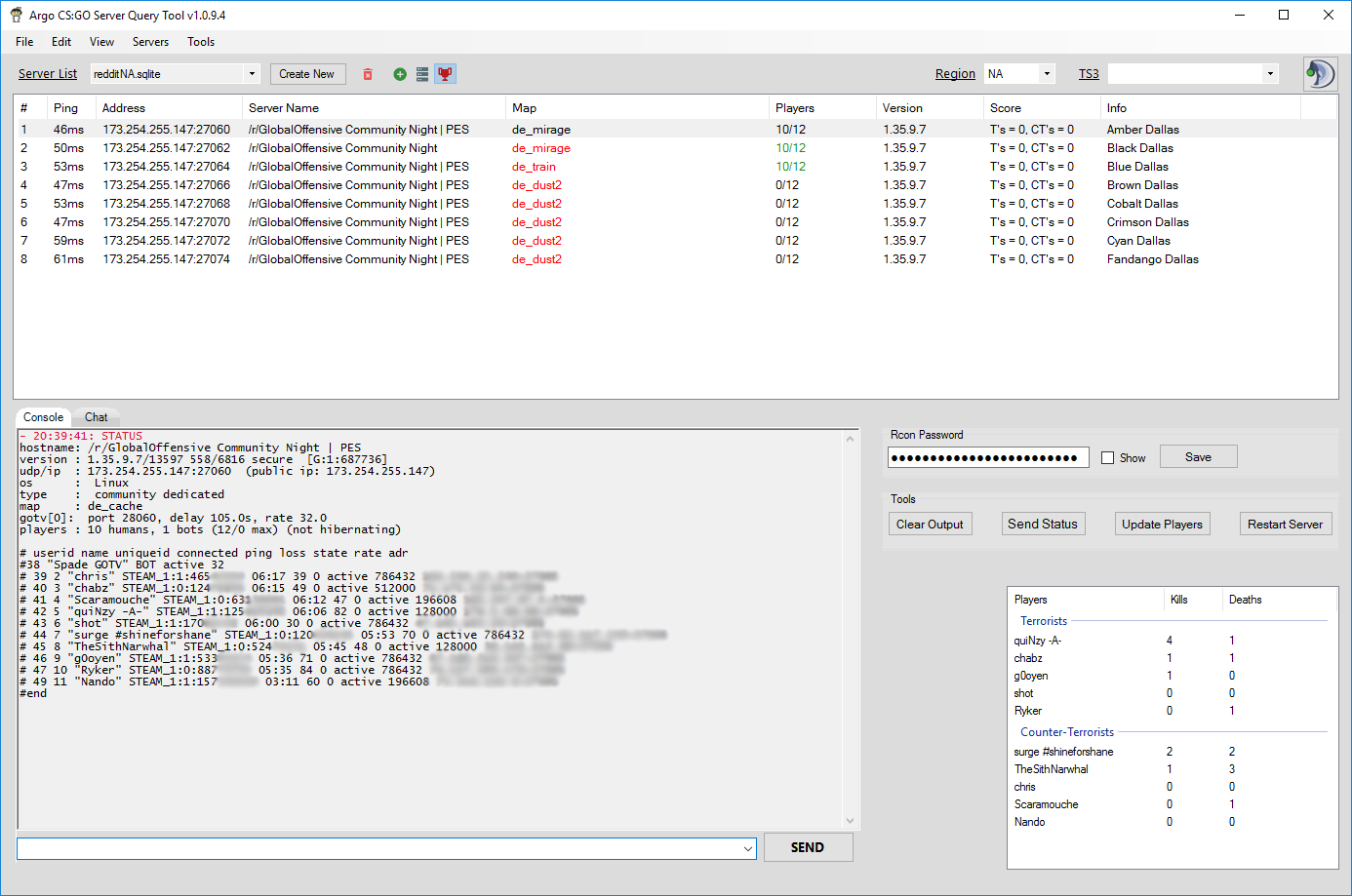The image size is (1352, 896).
Task: Click the Kills column header in players panel
Action: [1193, 600]
